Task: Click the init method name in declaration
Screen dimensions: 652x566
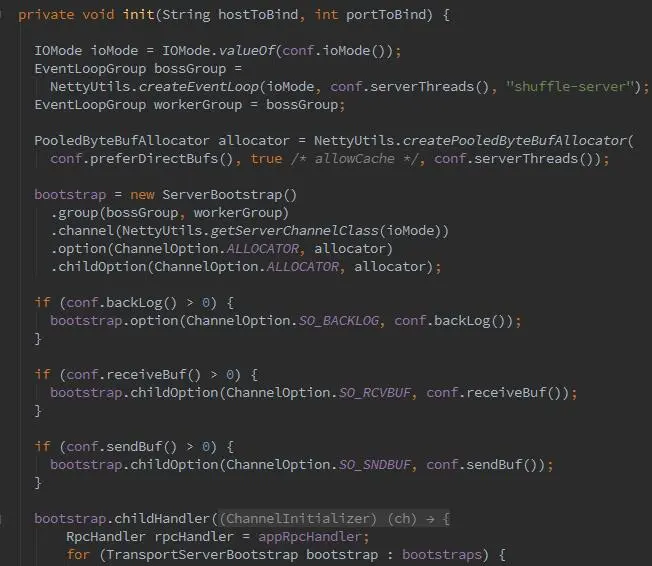Action: tap(138, 15)
